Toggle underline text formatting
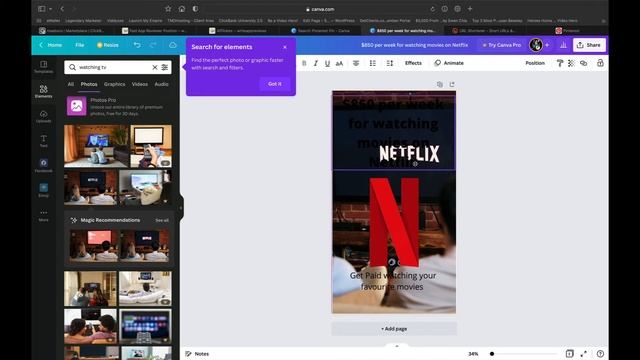Image resolution: width=640 pixels, height=360 pixels. click(327, 63)
